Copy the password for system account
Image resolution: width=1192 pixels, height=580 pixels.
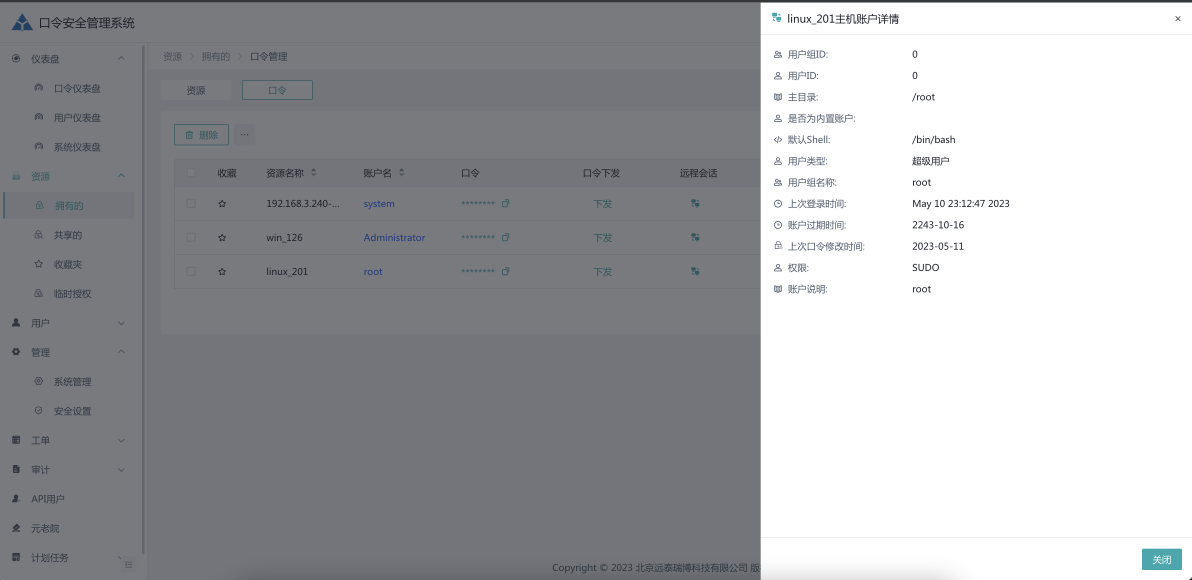[x=505, y=204]
